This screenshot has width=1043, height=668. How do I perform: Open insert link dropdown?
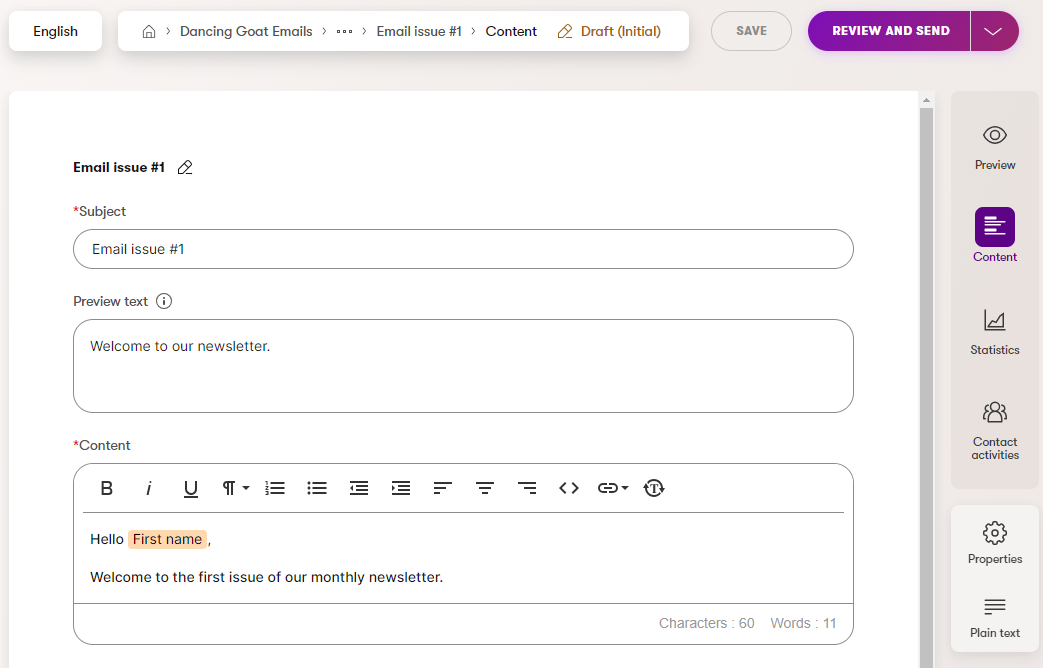click(x=613, y=488)
